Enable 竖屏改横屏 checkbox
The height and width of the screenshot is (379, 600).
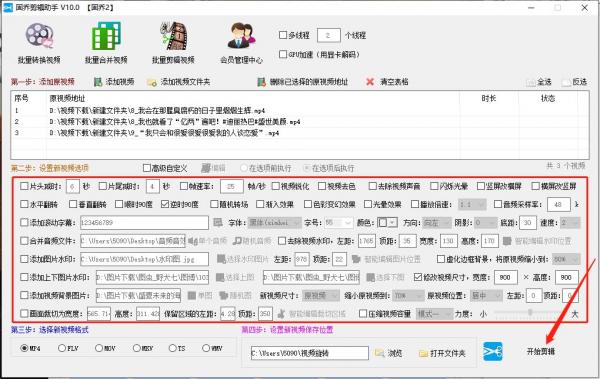[x=481, y=186]
